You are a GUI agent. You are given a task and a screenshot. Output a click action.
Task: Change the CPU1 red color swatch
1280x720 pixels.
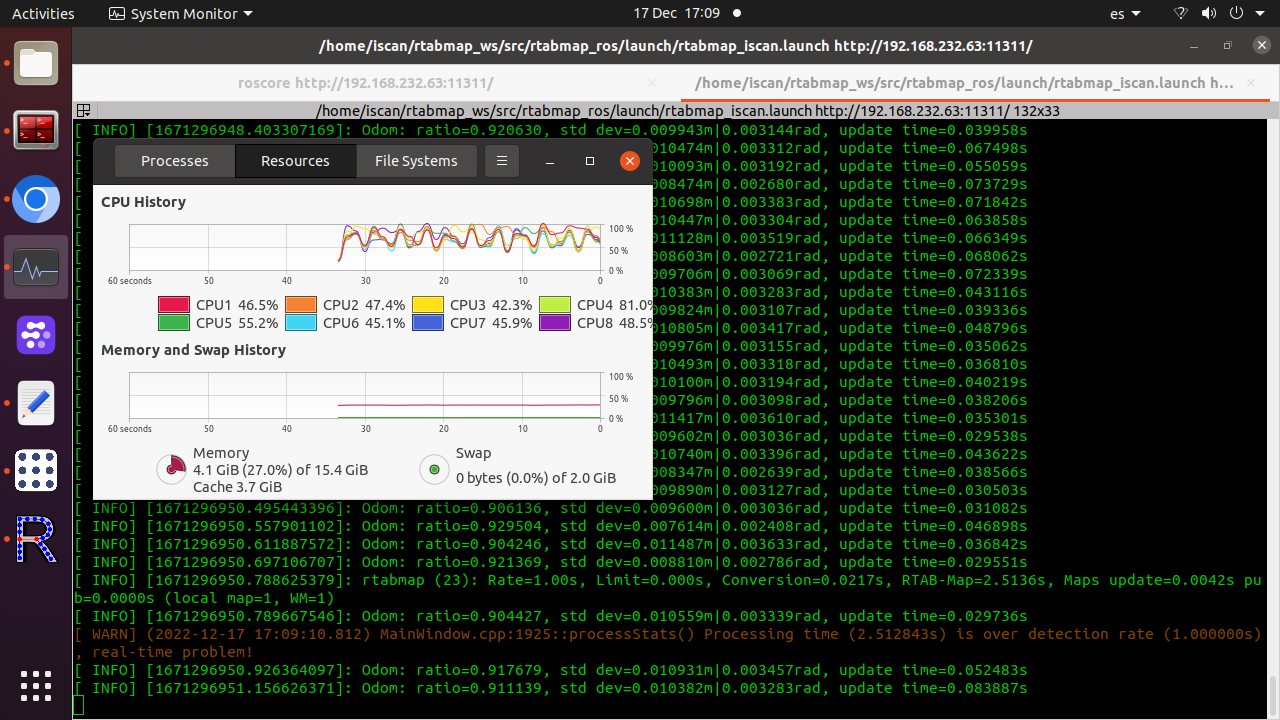tap(174, 305)
